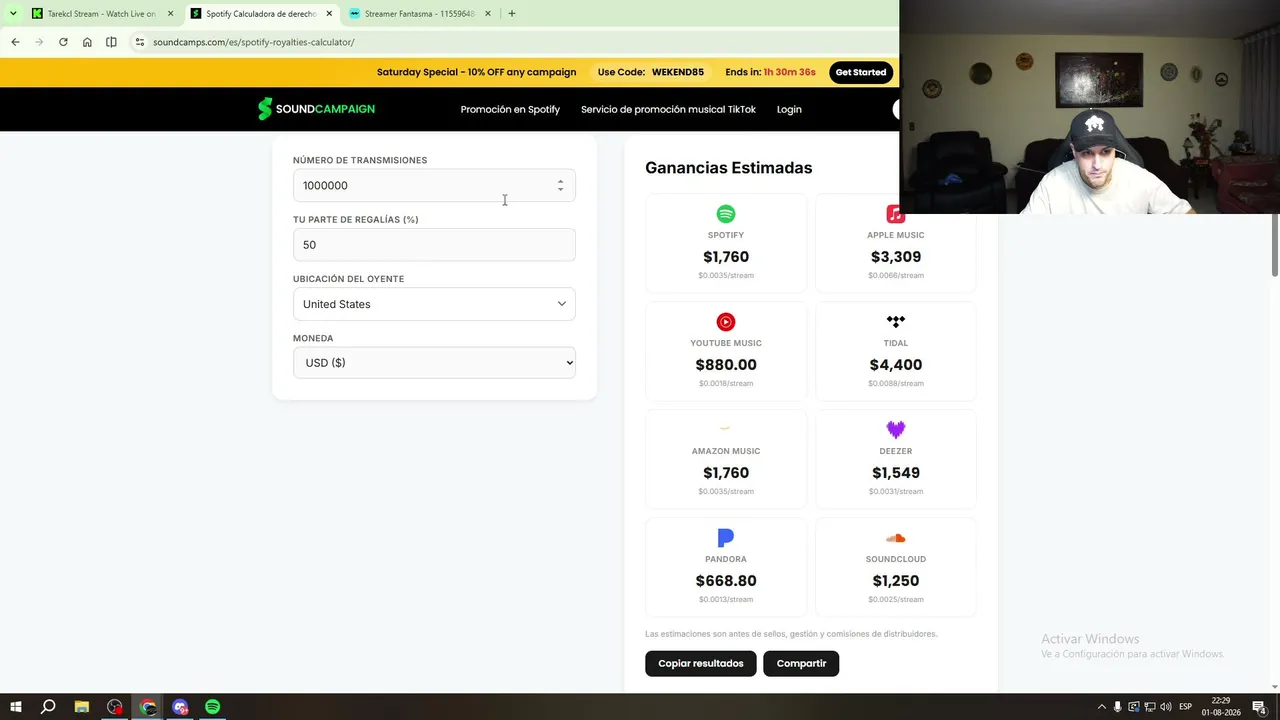Switch to the Streamer Fantasma tab
The height and width of the screenshot is (720, 1280).
point(420,14)
